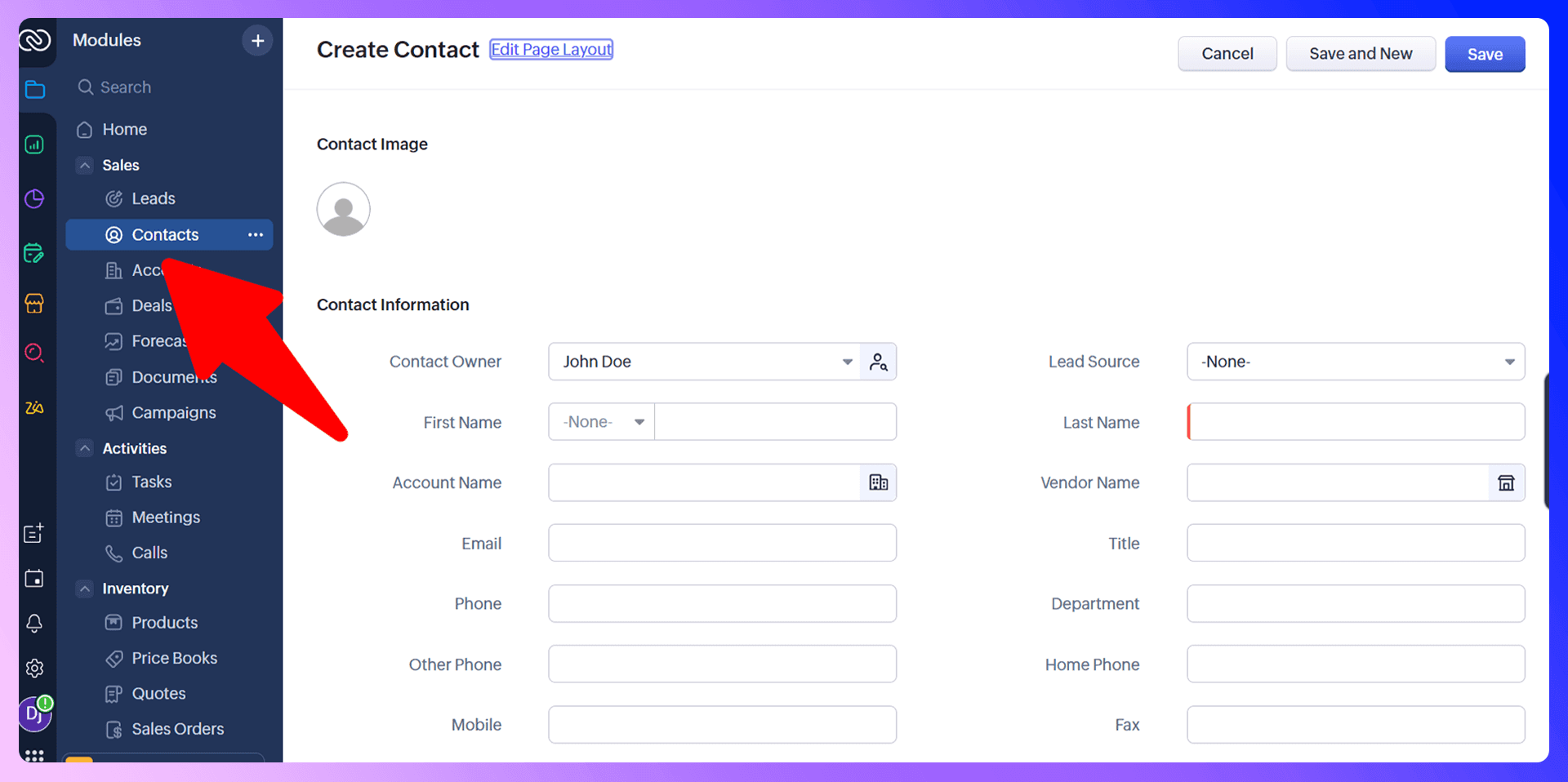Open the Account Name lookup building icon
Image resolution: width=1568 pixels, height=782 pixels.
[x=879, y=482]
